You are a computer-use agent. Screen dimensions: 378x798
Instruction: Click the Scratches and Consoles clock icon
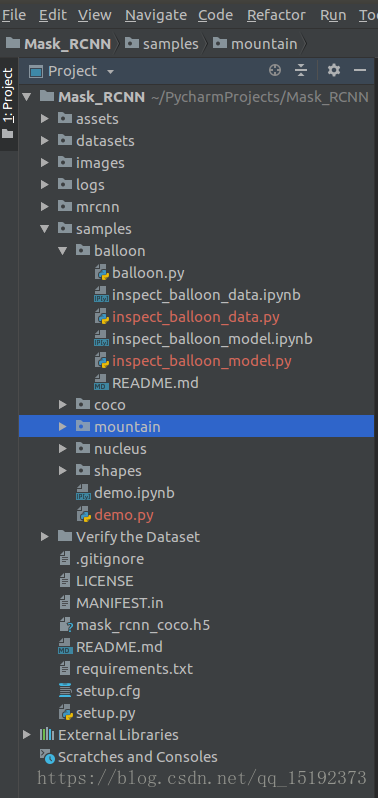[47, 757]
